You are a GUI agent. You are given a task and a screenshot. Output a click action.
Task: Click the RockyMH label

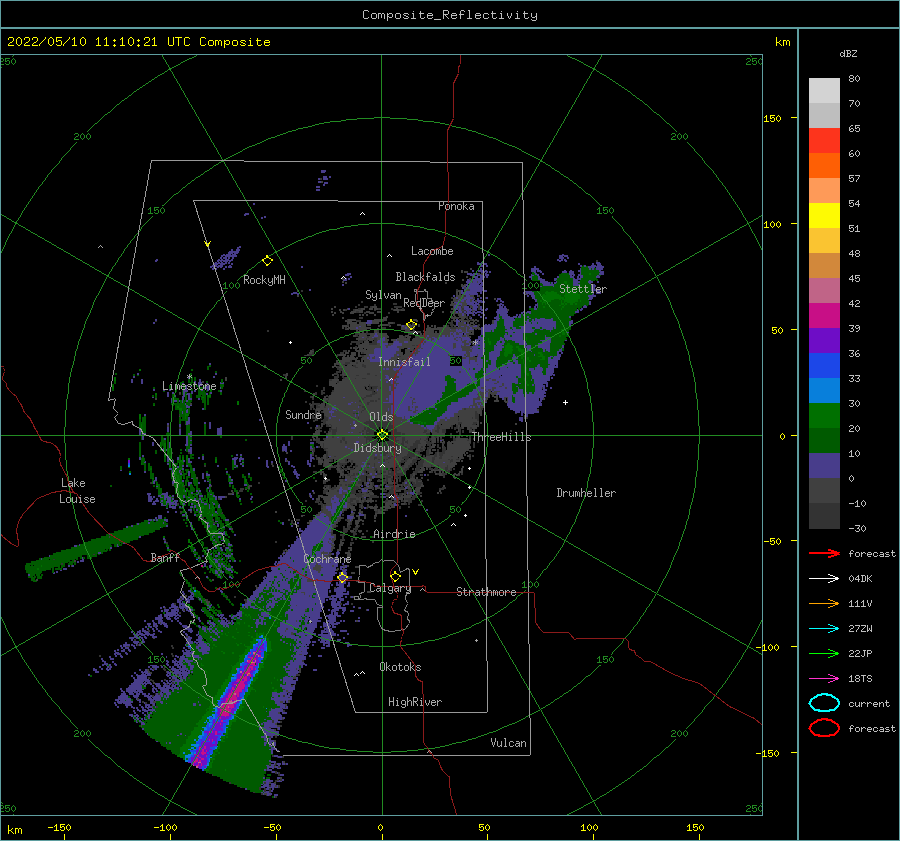tap(264, 280)
